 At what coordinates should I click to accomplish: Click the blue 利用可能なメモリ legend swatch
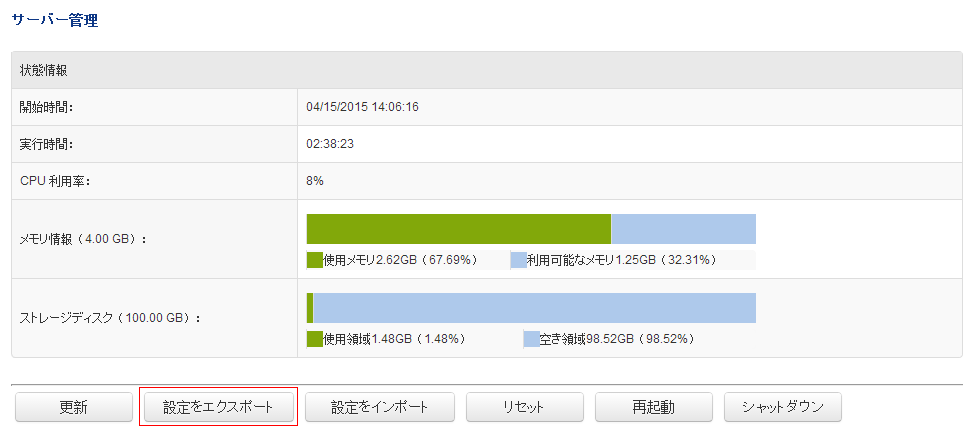518,260
